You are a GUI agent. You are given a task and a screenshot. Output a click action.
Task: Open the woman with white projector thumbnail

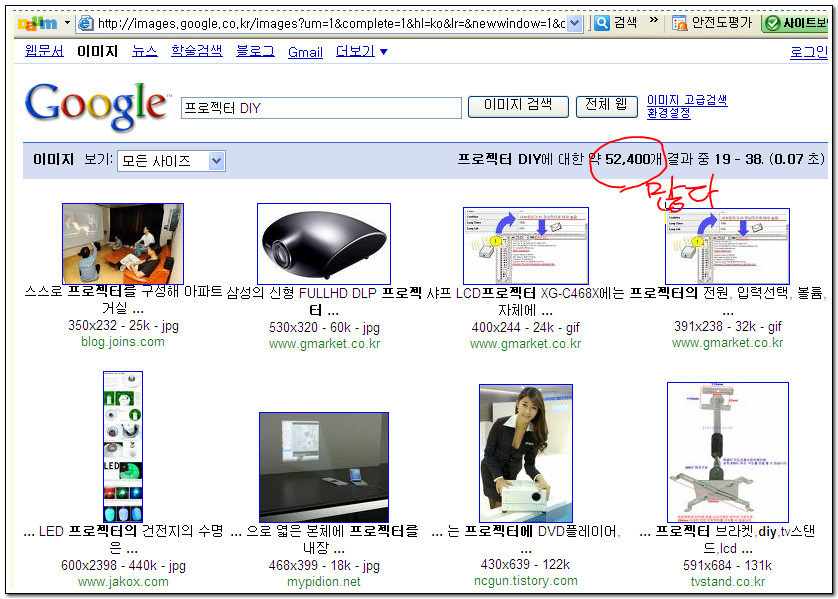(x=526, y=453)
